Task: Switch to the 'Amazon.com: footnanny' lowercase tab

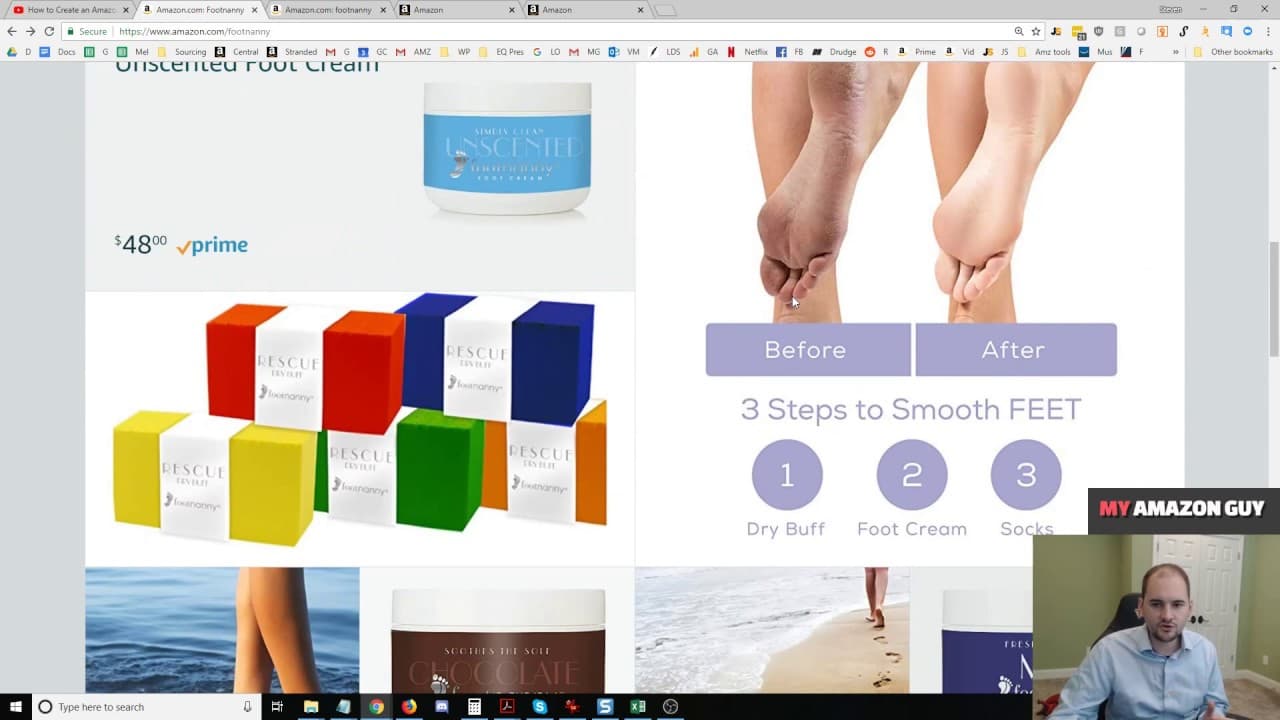Action: [x=328, y=10]
